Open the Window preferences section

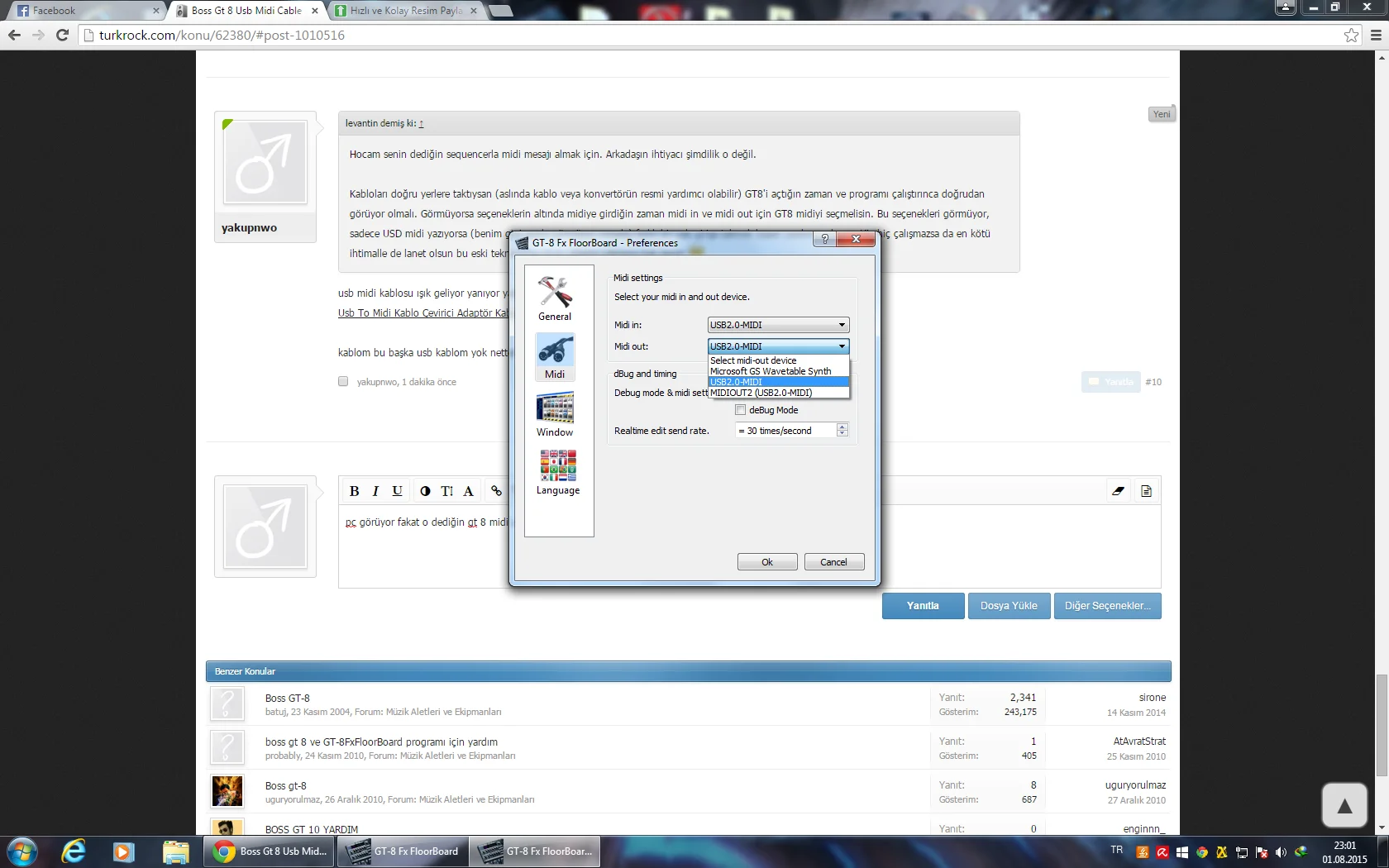pos(555,414)
